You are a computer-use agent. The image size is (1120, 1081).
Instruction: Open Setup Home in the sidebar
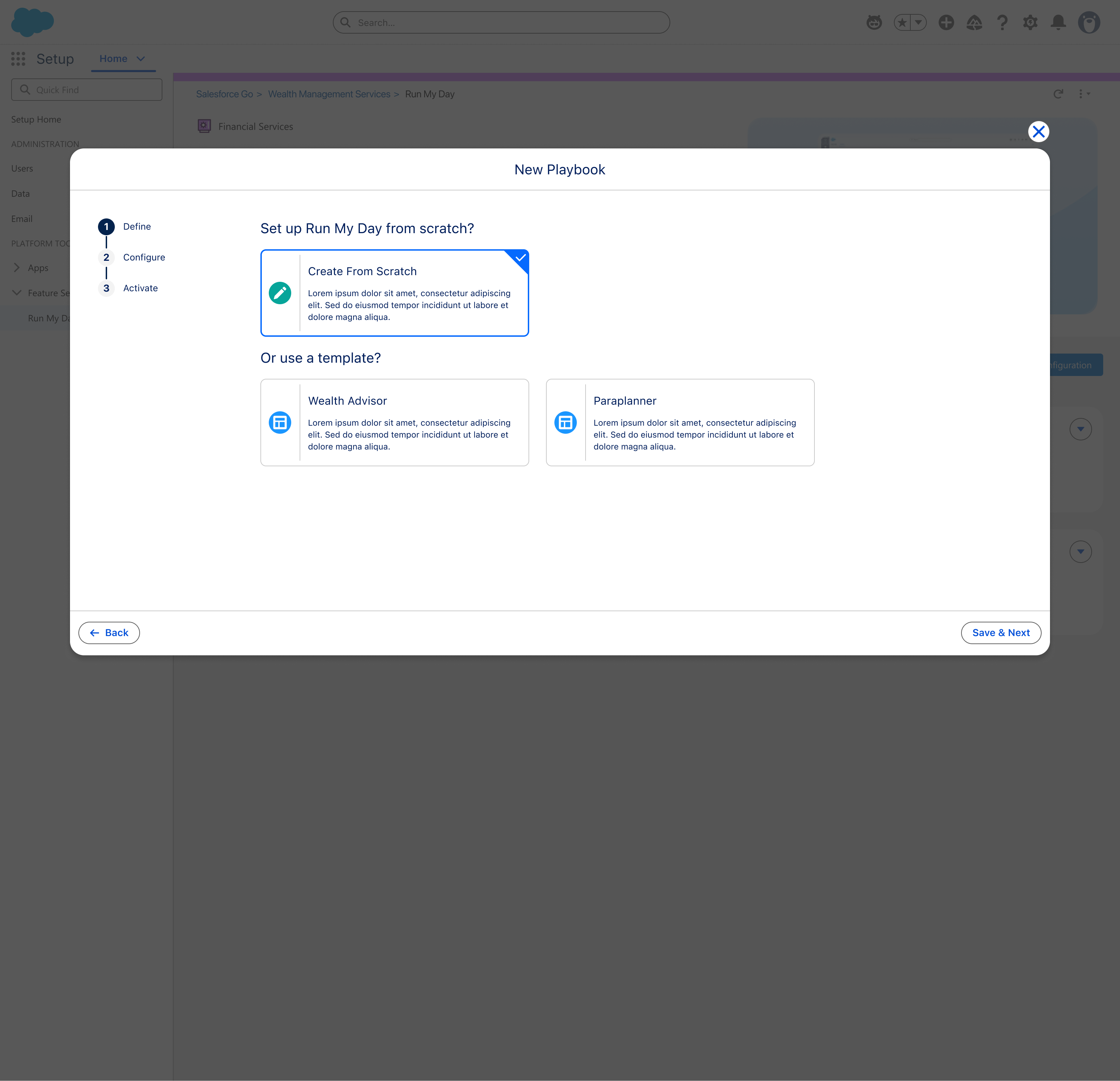(x=36, y=119)
